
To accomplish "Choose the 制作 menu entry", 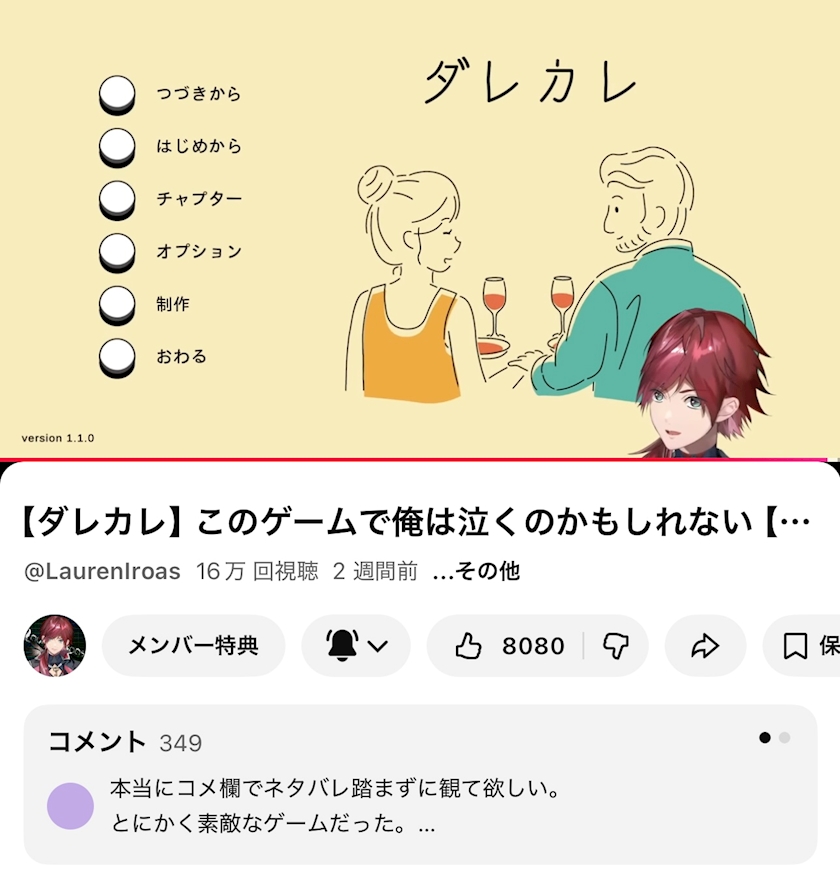I will pos(173,304).
